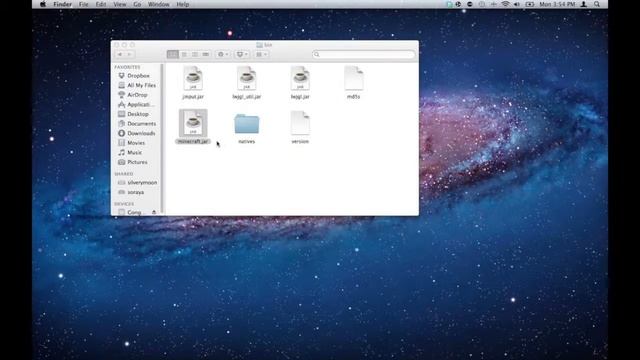Open the View menu
The image size is (640, 360).
120,4
